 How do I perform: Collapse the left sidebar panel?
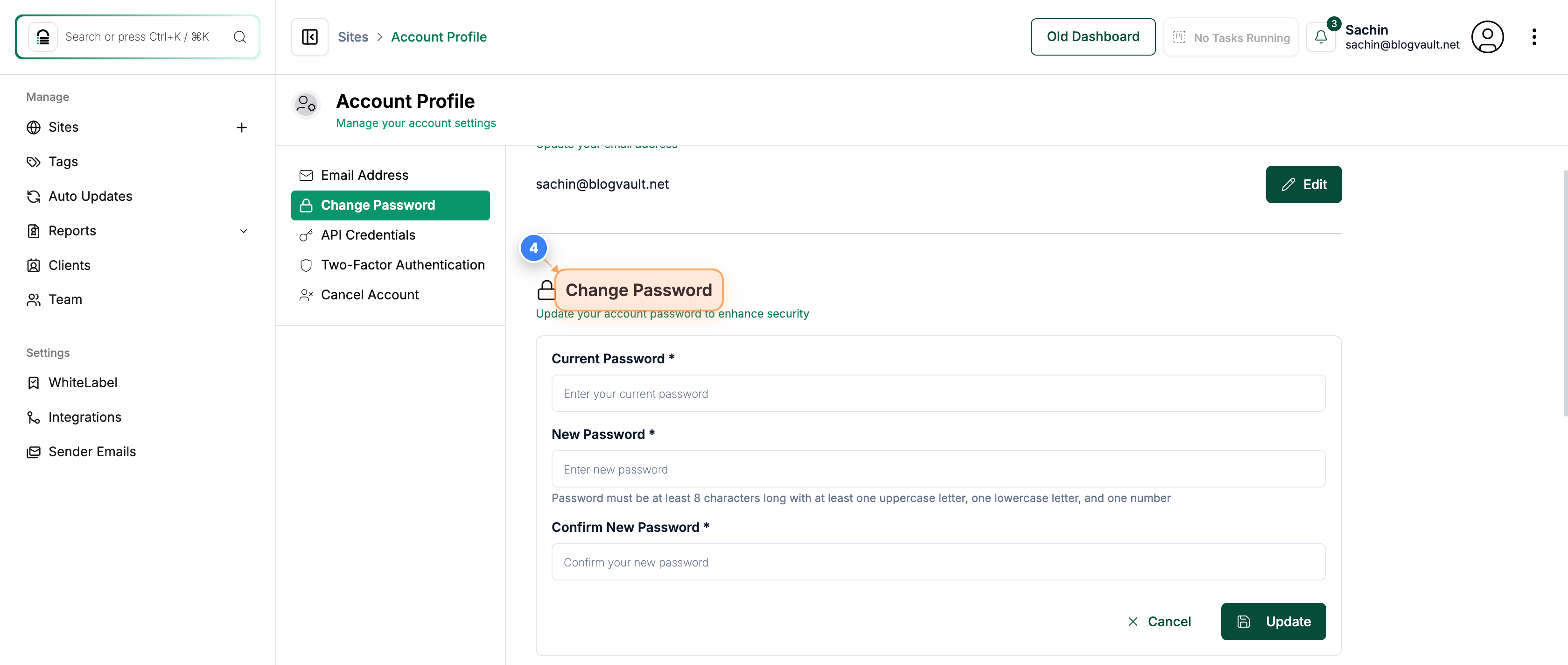pyautogui.click(x=309, y=36)
